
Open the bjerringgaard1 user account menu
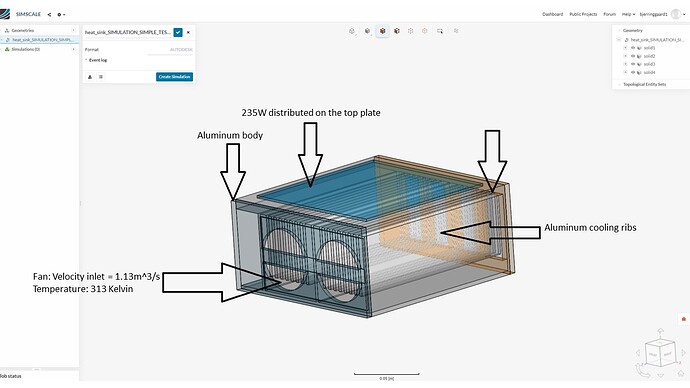pos(653,14)
